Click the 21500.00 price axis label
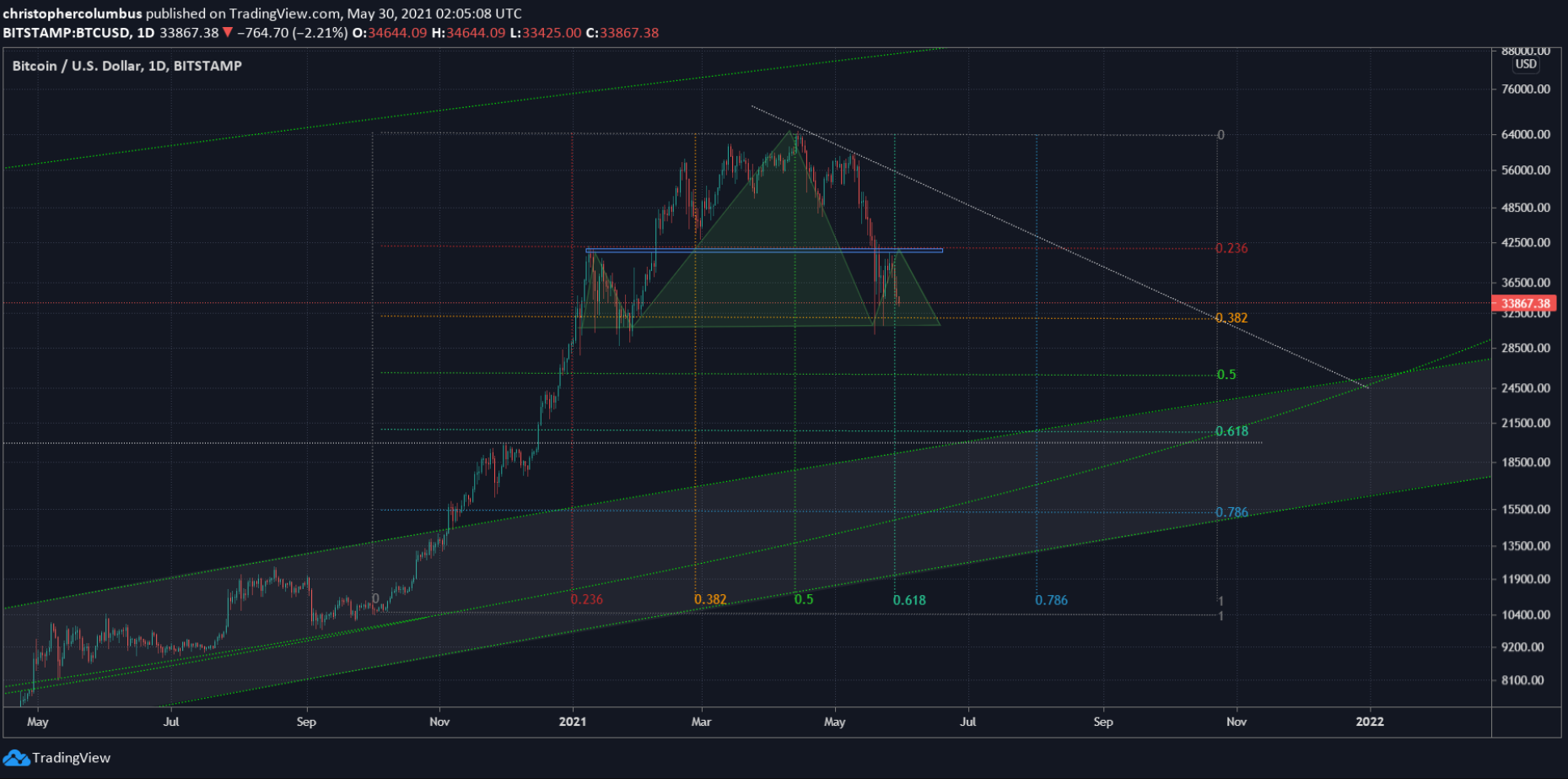The height and width of the screenshot is (779, 1568). coord(1526,423)
